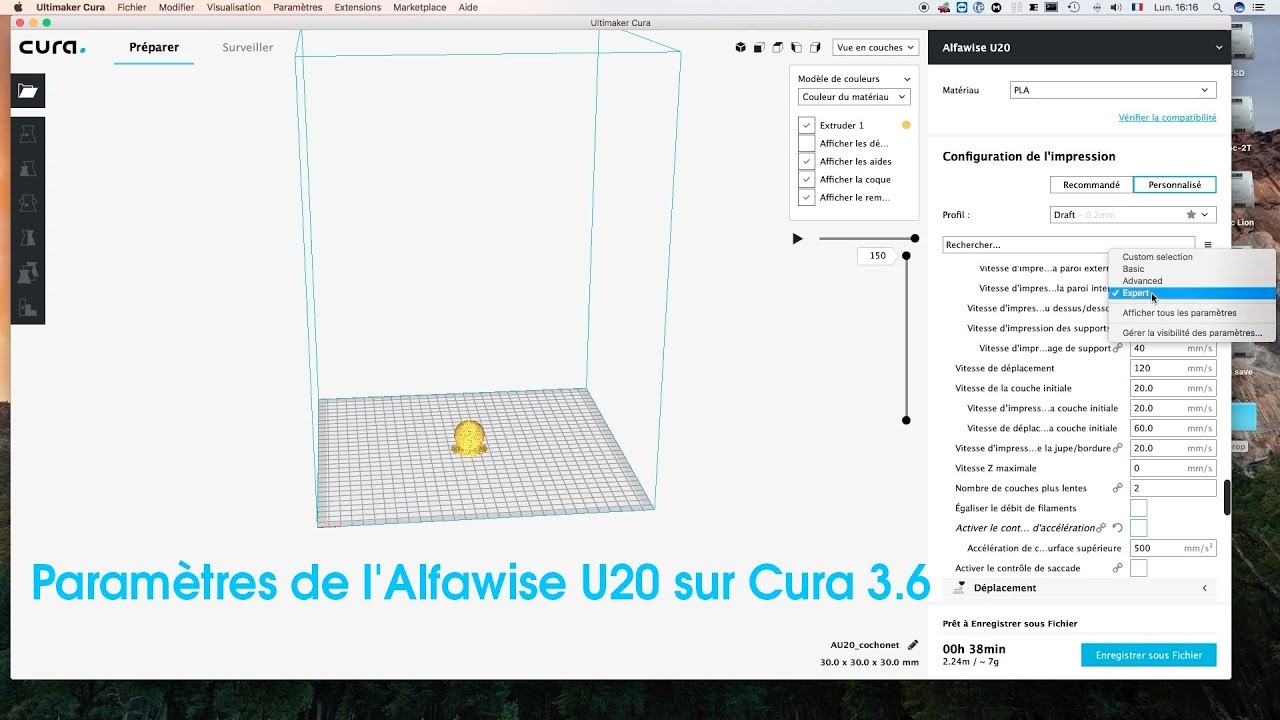Click the revert arrow for acceleration control

[1117, 528]
